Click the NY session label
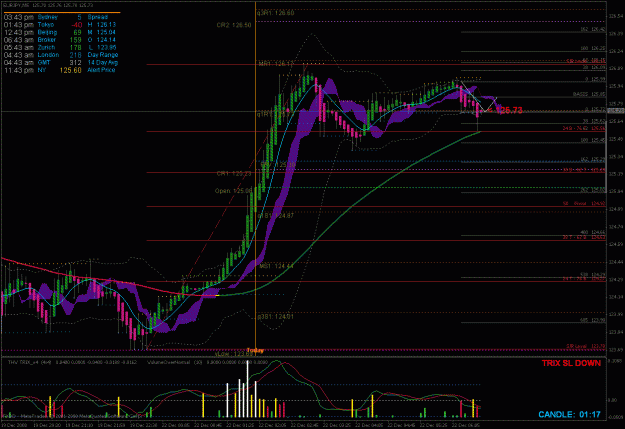This screenshot has width=625, height=429. coord(41,70)
